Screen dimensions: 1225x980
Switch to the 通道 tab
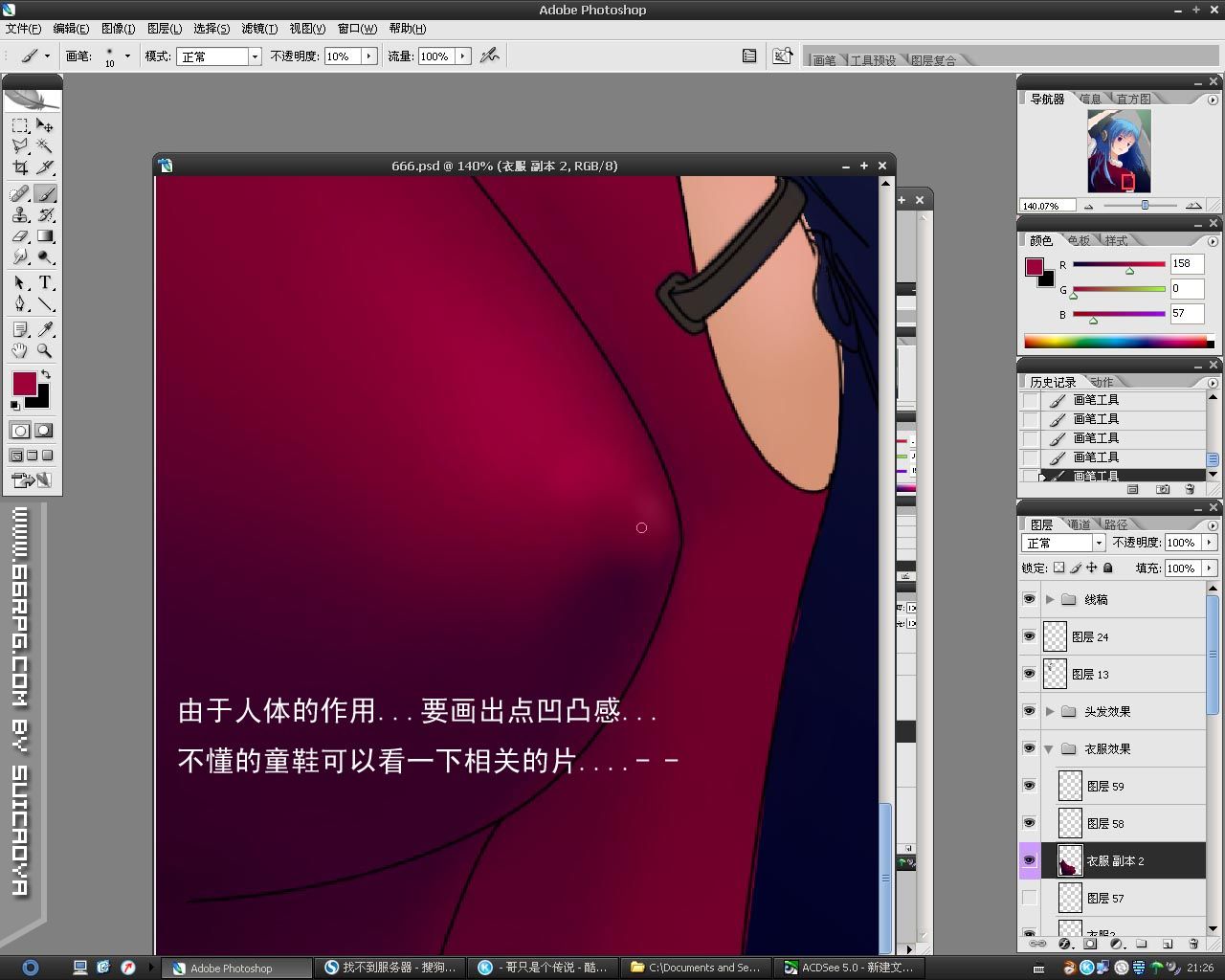point(1079,524)
